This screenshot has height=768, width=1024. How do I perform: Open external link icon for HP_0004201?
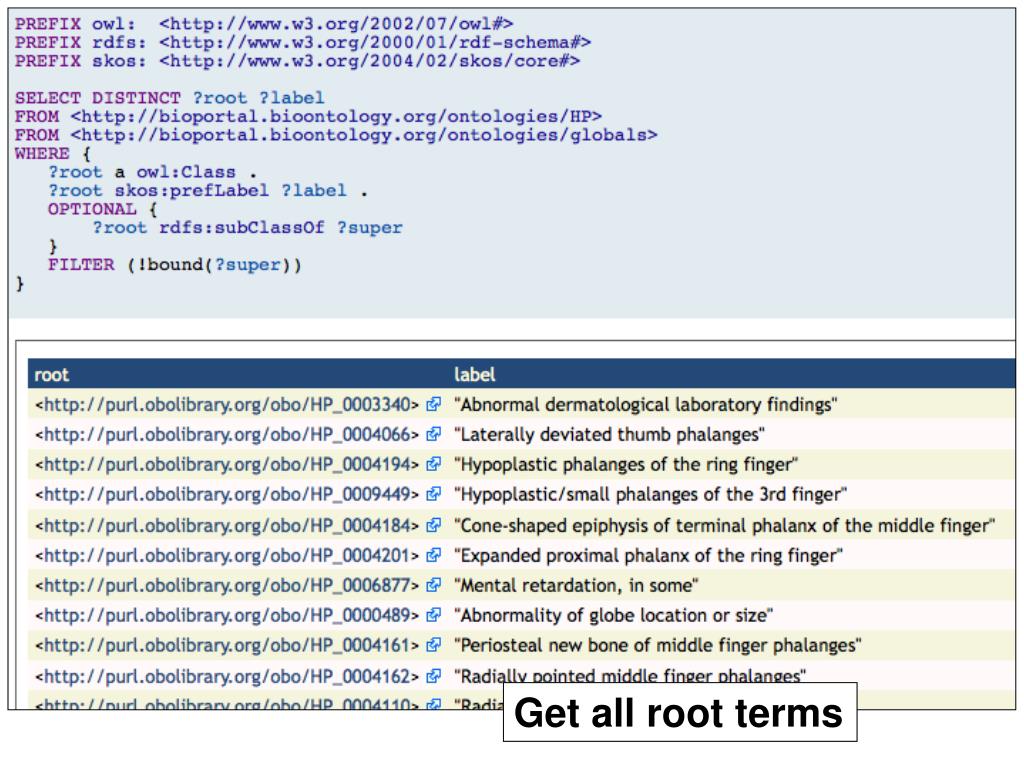tap(433, 555)
